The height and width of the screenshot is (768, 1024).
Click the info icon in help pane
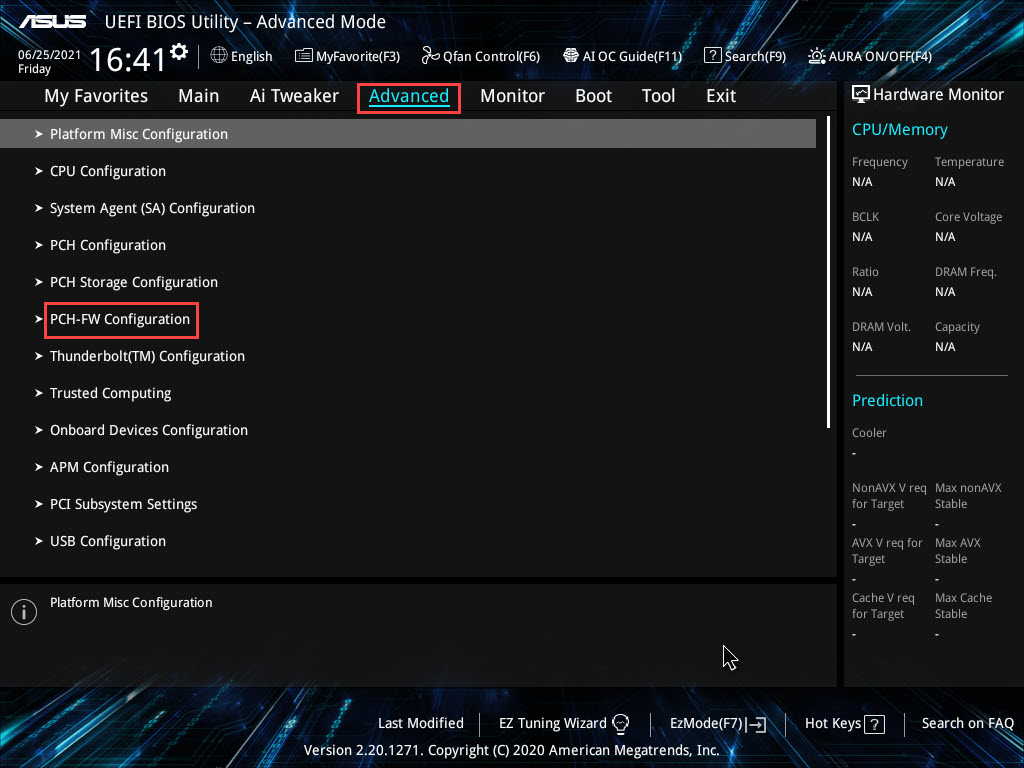coord(23,612)
